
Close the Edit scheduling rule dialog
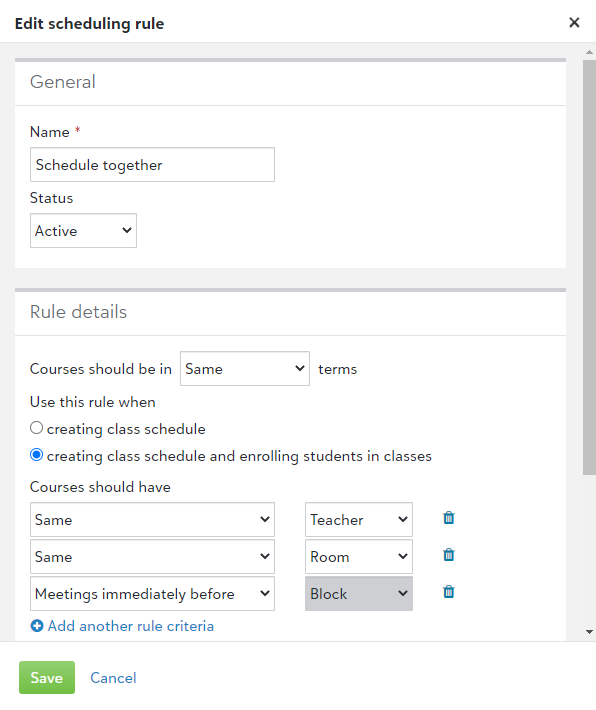click(574, 22)
